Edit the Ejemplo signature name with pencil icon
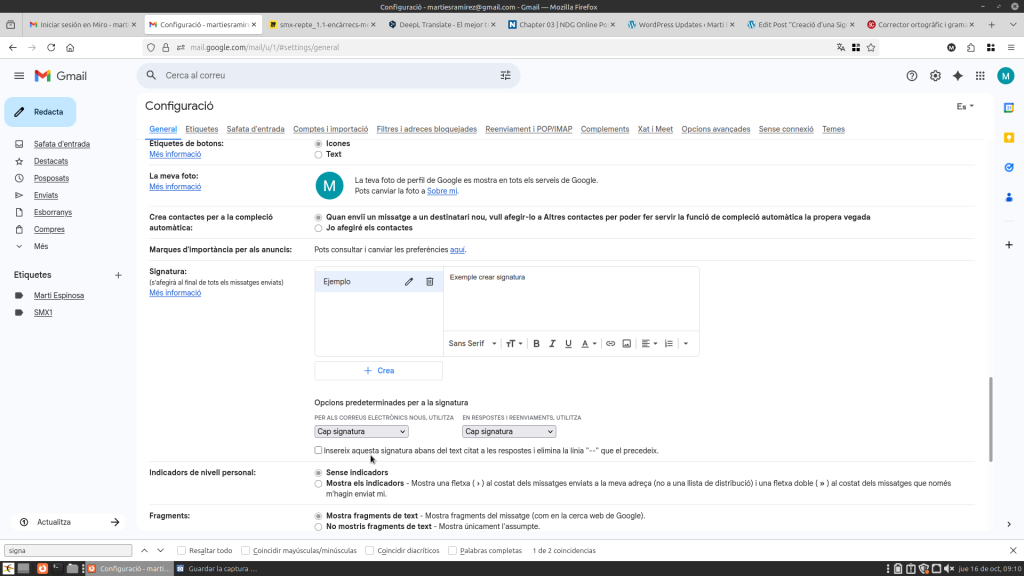 (x=409, y=282)
